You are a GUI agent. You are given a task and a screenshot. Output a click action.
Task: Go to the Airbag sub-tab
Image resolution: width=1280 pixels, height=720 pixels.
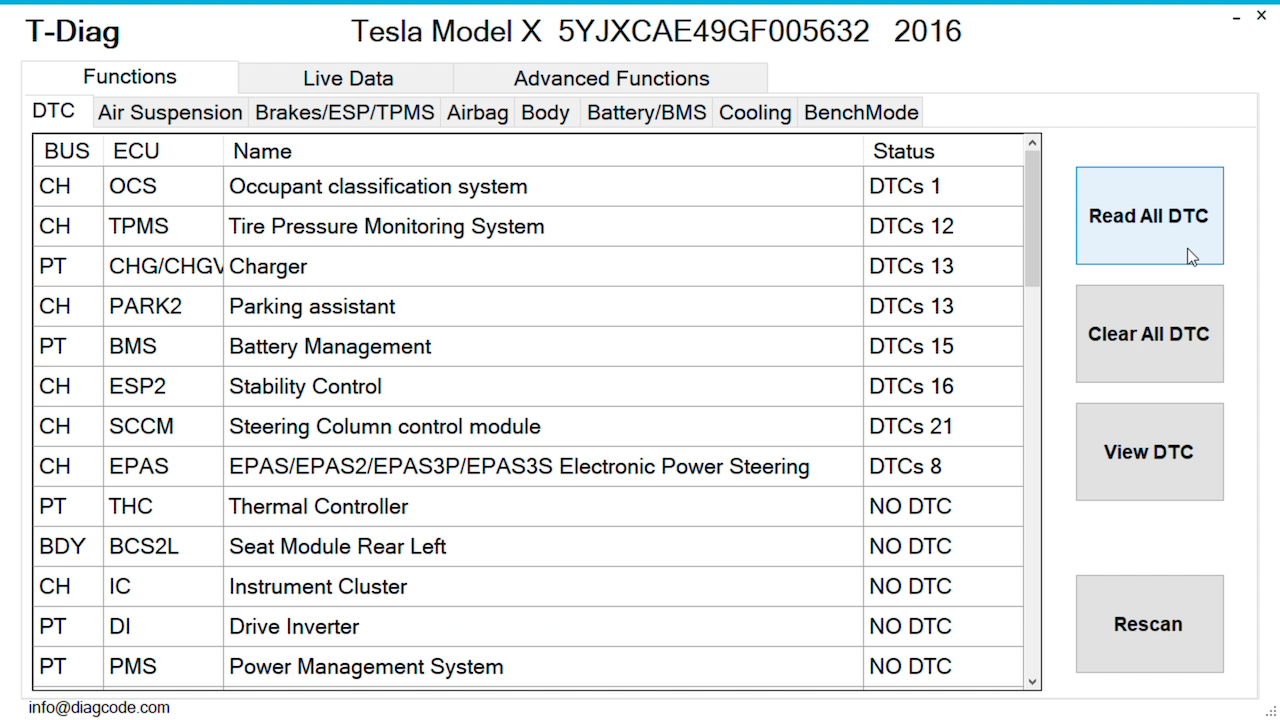click(x=477, y=112)
